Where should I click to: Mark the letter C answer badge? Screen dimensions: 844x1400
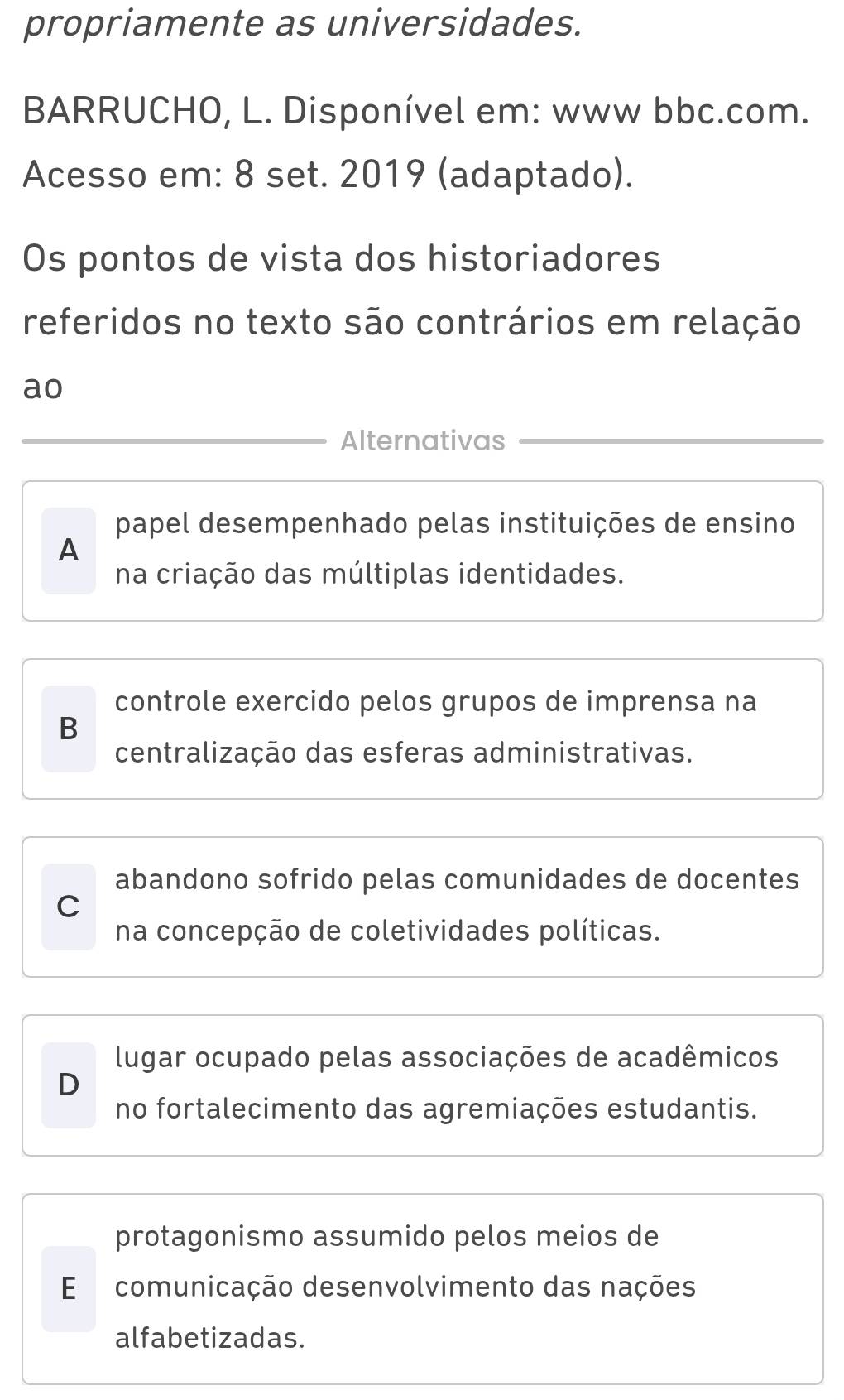(69, 907)
